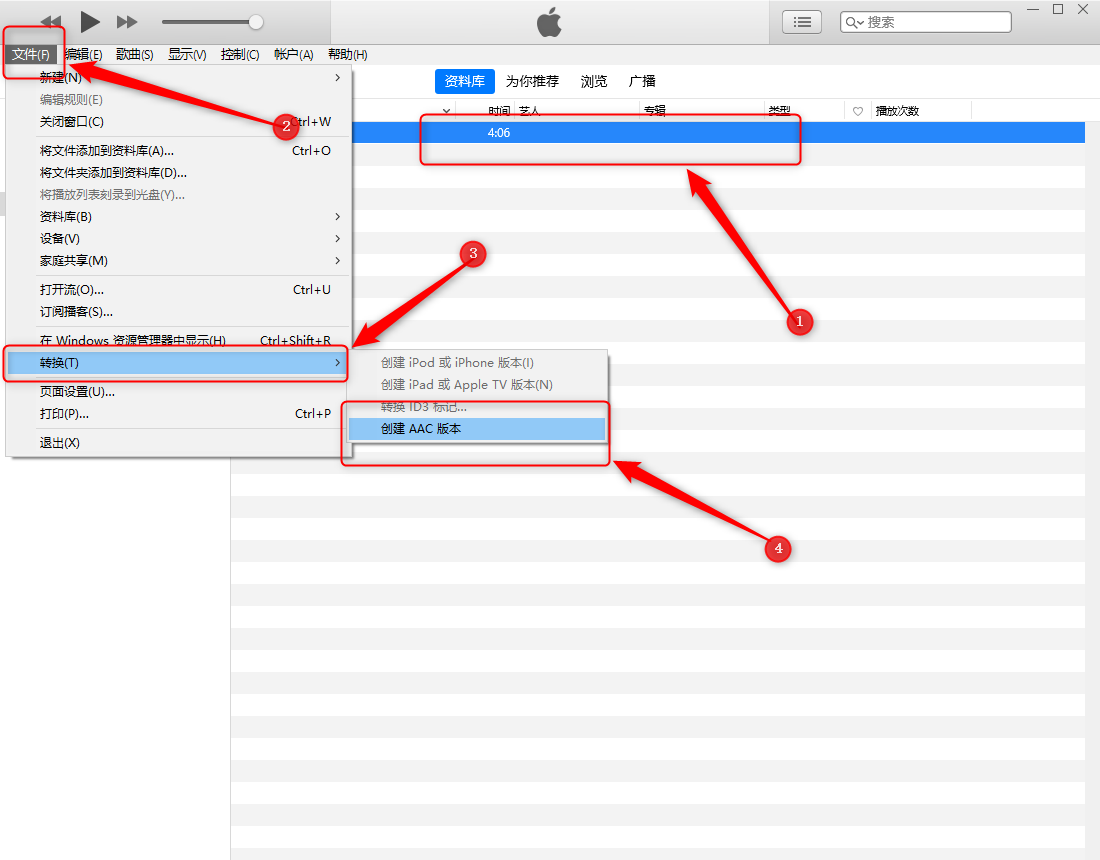Viewport: 1100px width, 860px height.
Task: Switch to the 广播 tab
Action: tap(642, 81)
